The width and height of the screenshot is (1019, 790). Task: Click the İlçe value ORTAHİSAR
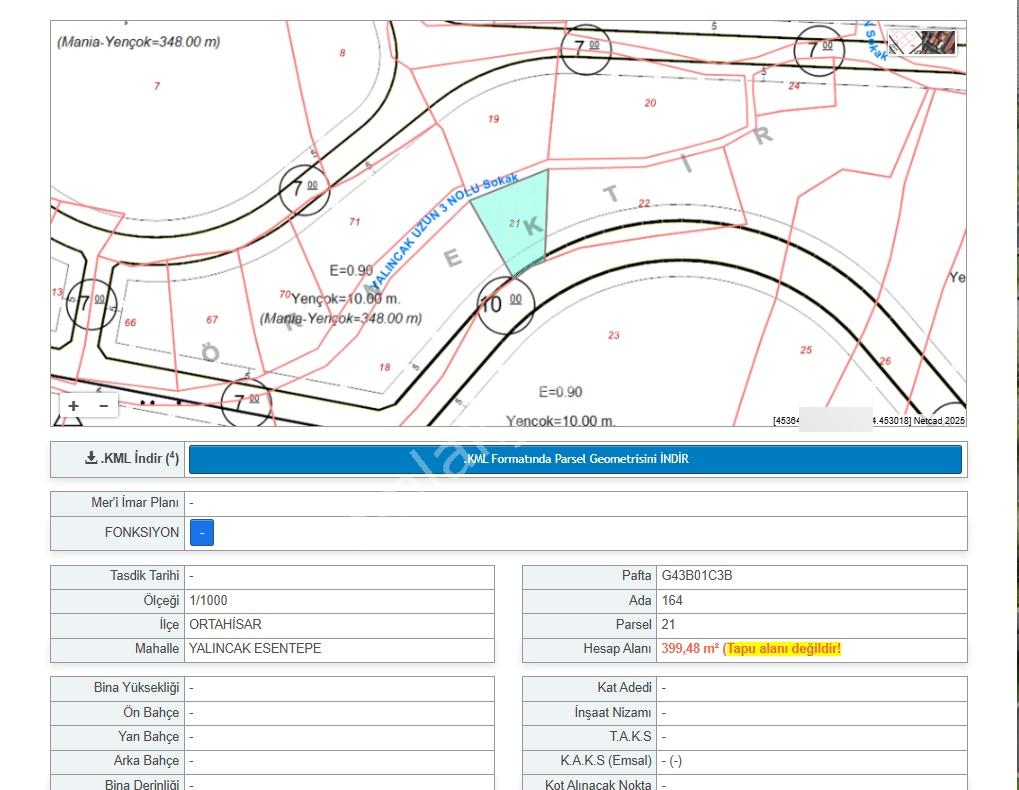point(225,624)
